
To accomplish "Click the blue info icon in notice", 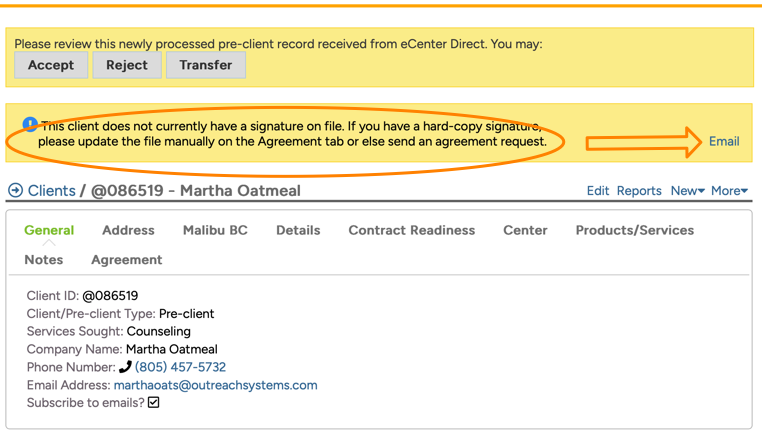I will coord(30,125).
